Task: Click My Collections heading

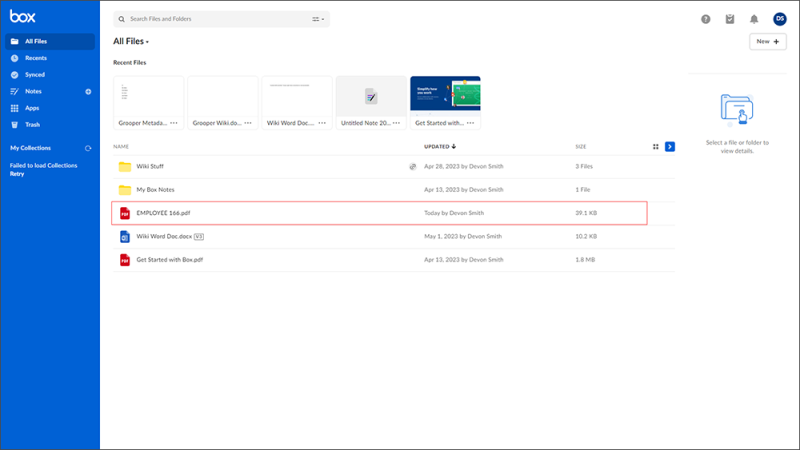Action: [31, 148]
